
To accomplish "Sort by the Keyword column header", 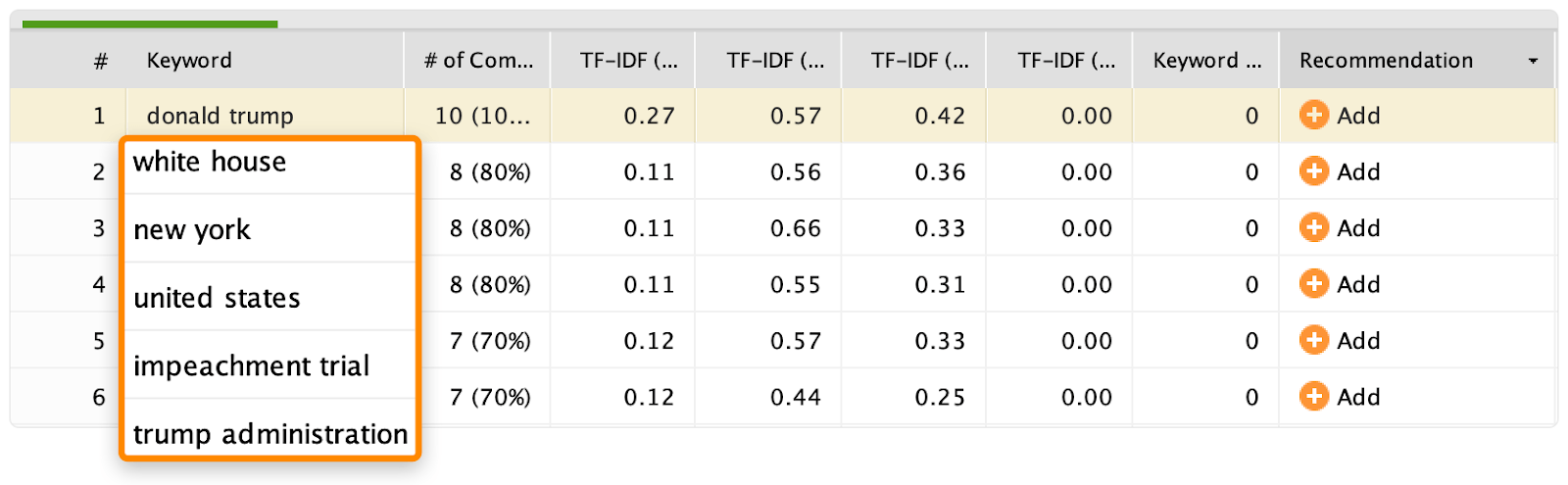I will [189, 61].
